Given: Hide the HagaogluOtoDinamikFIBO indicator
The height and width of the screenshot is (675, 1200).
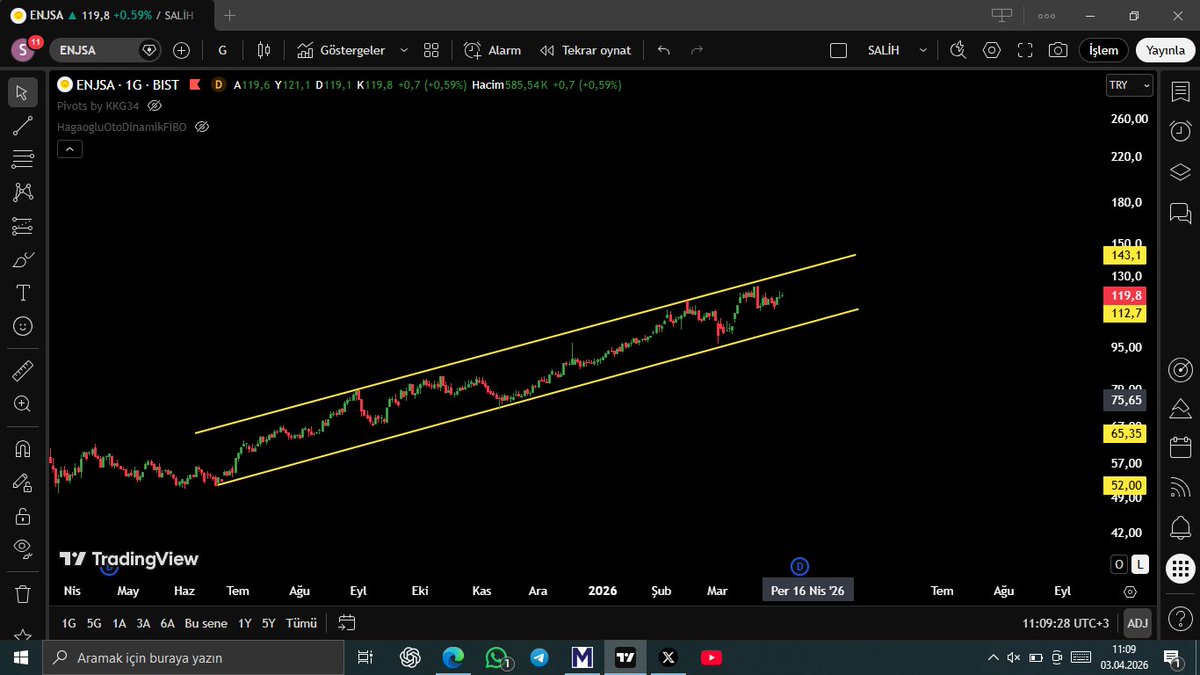Looking at the screenshot, I should pos(201,127).
